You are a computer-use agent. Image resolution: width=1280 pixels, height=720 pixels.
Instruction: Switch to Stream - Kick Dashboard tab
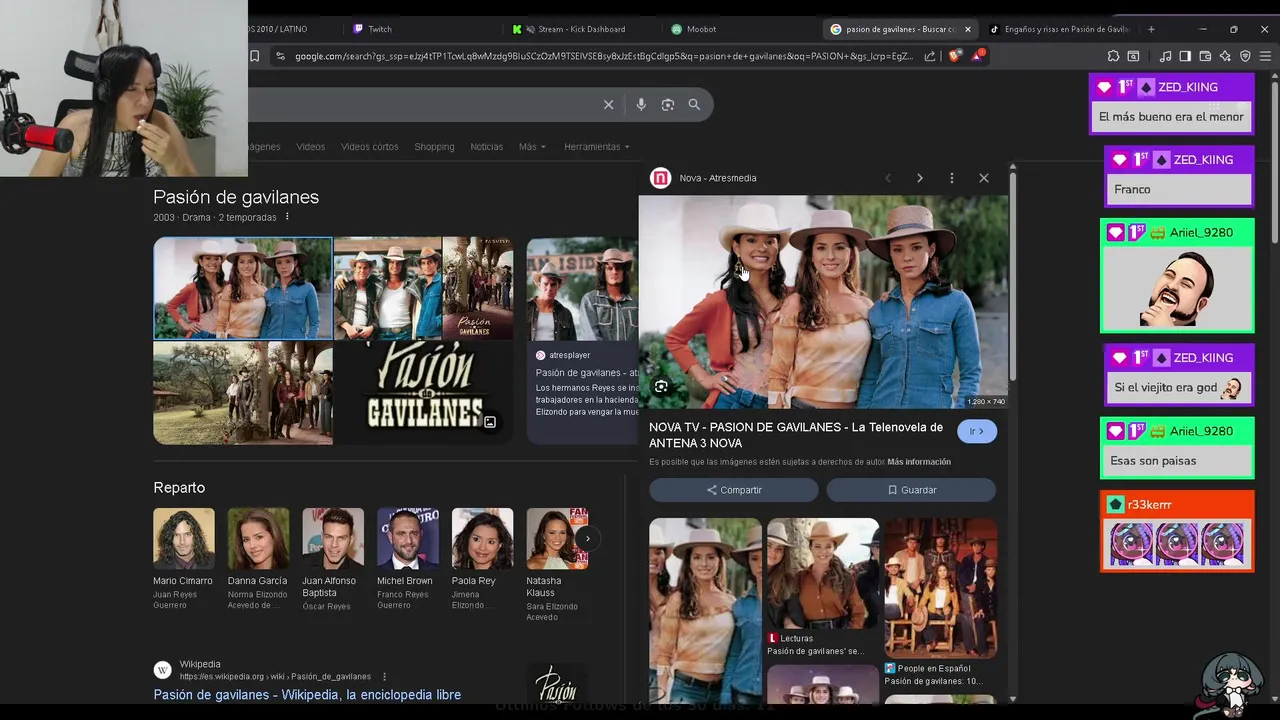[x=580, y=29]
